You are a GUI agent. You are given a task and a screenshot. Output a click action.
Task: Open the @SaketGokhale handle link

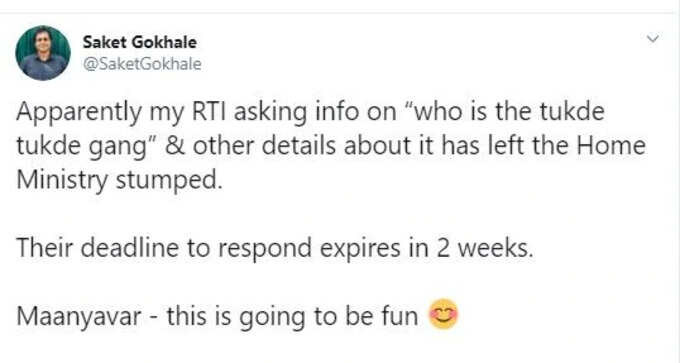142,64
